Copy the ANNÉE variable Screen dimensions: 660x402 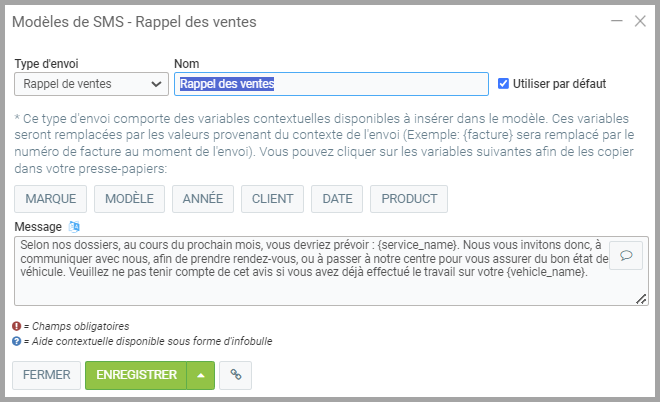pos(203,199)
